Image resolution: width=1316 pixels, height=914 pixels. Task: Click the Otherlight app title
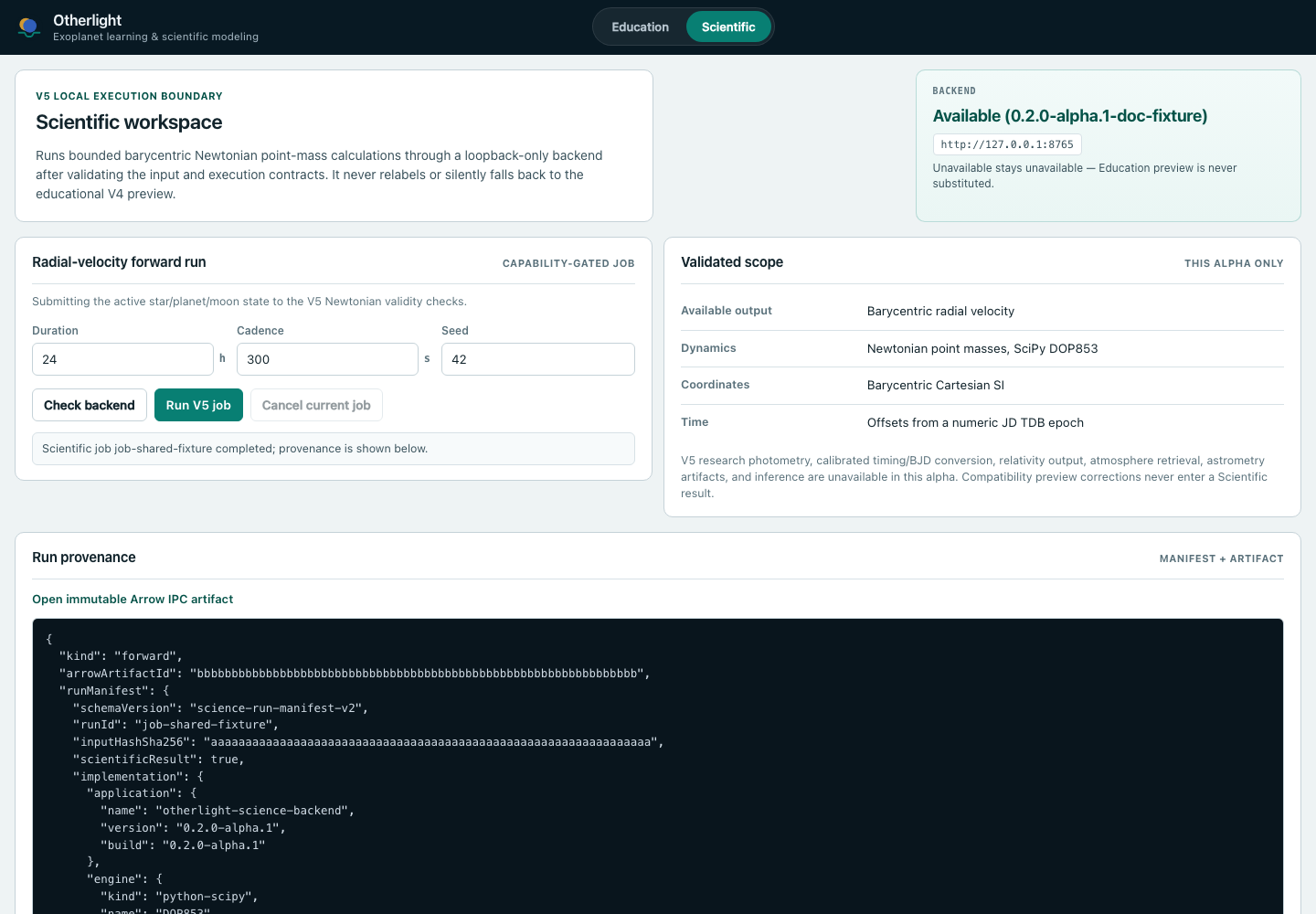pyautogui.click(x=87, y=20)
